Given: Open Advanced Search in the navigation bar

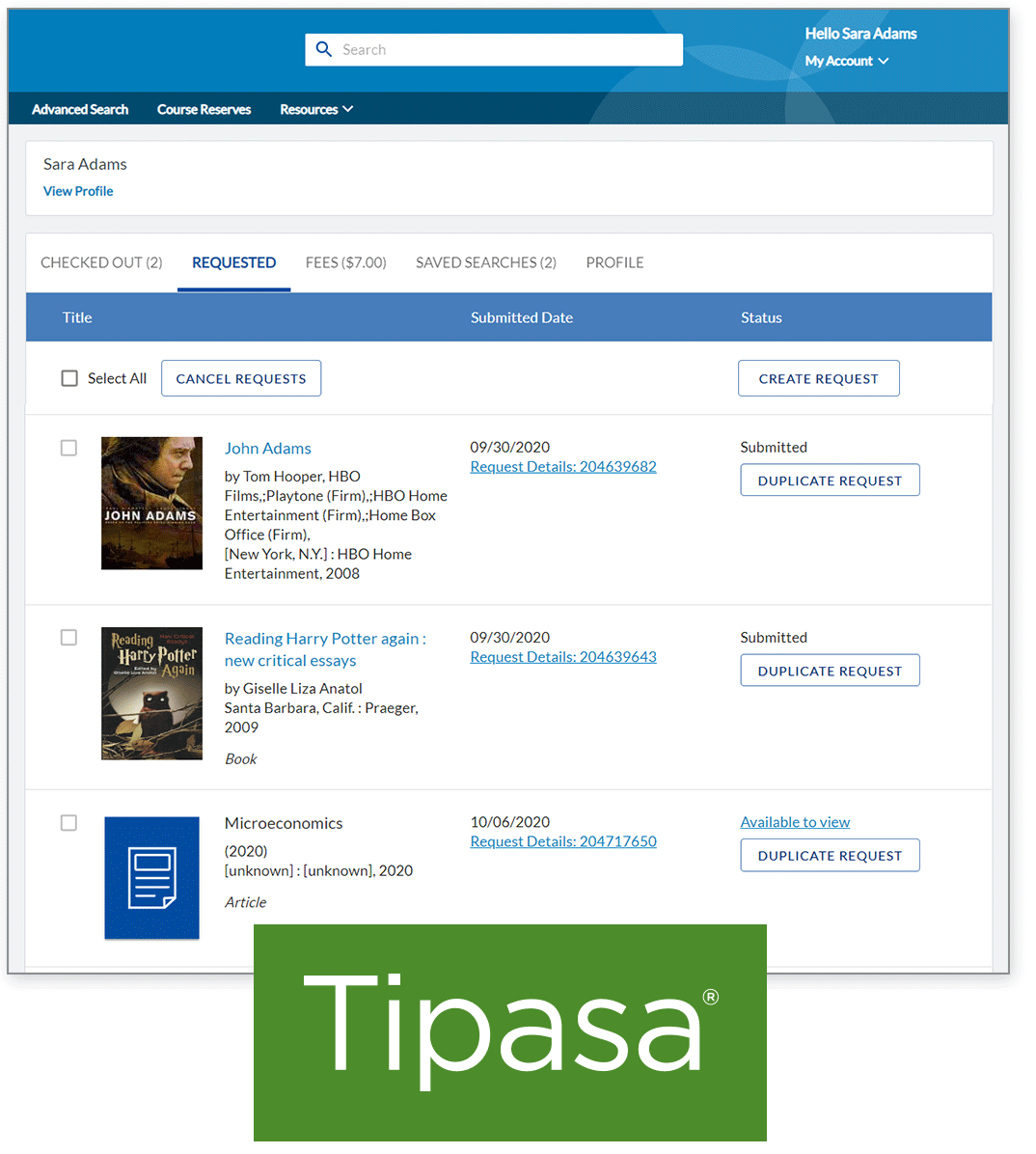Looking at the screenshot, I should [x=80, y=109].
